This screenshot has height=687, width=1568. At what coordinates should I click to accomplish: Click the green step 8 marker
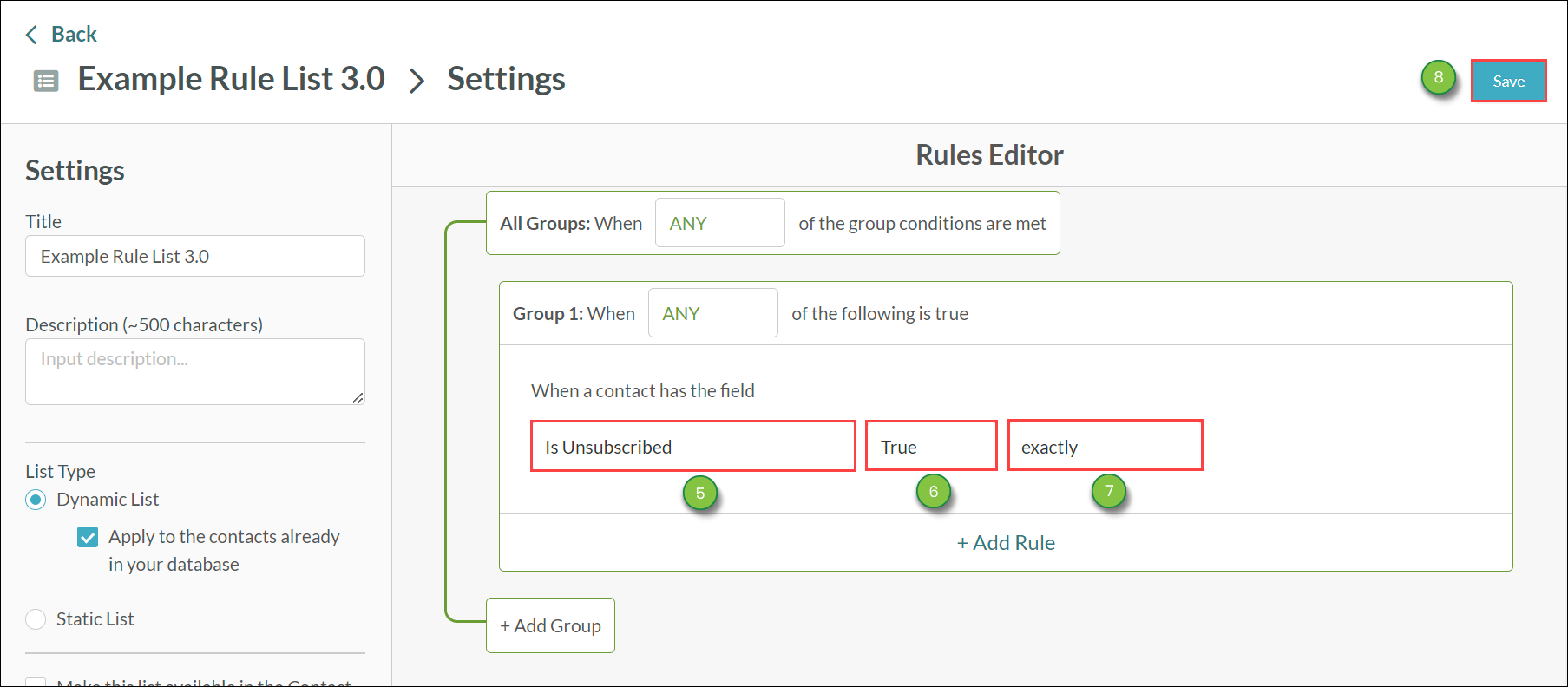coord(1438,77)
